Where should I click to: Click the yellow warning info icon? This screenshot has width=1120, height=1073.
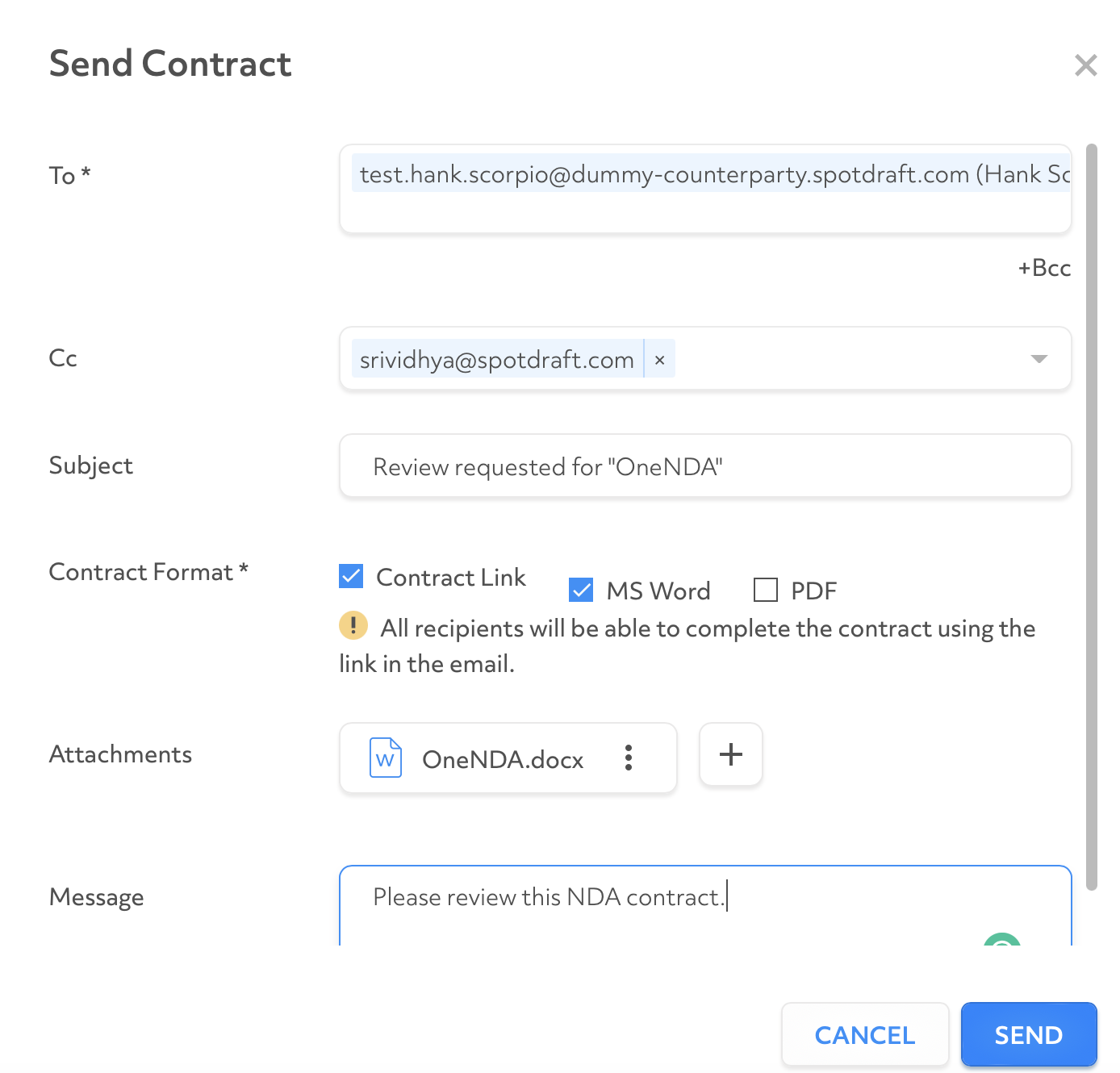[x=353, y=625]
